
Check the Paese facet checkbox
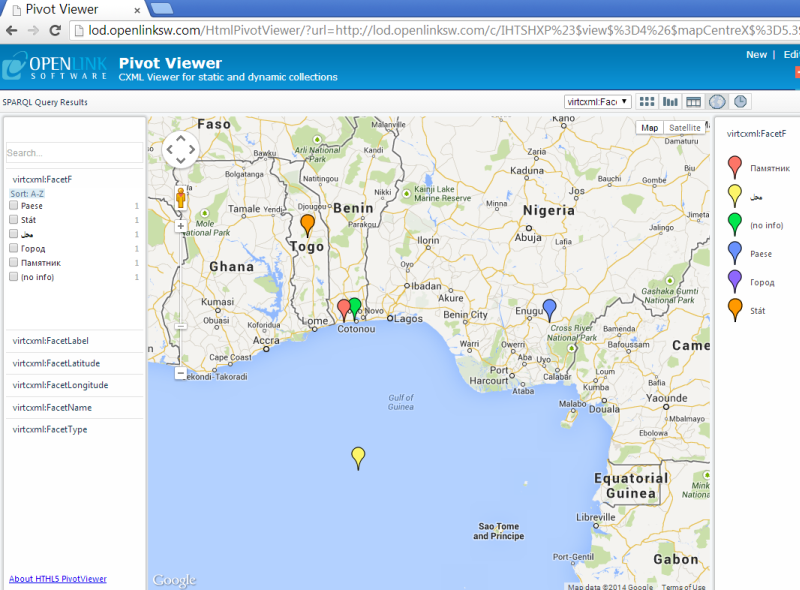click(13, 205)
